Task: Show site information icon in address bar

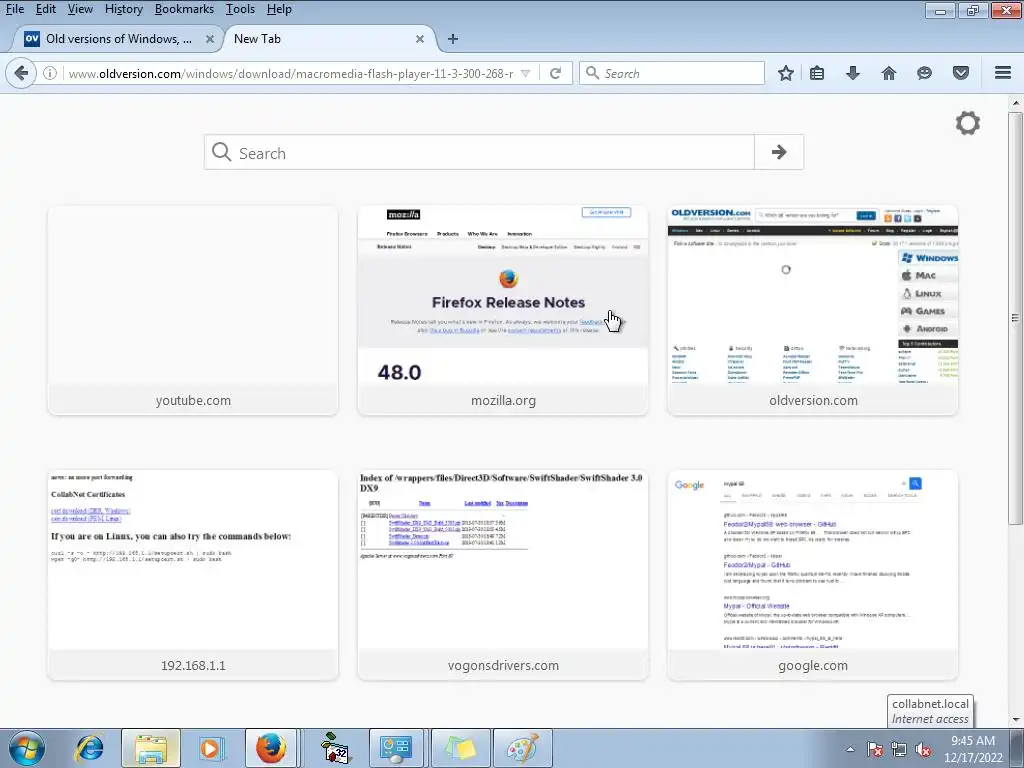Action: (50, 73)
